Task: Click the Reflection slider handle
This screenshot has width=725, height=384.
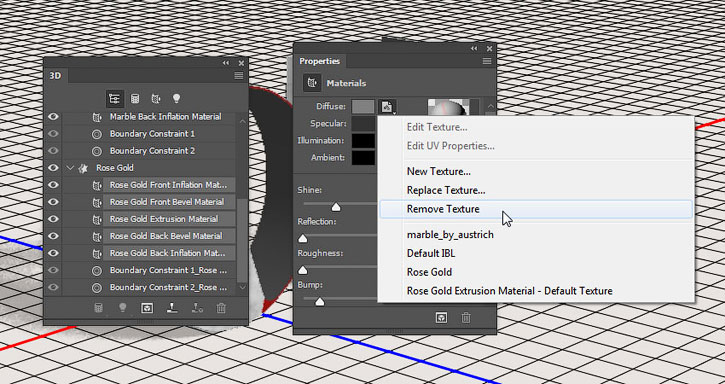Action: point(303,239)
